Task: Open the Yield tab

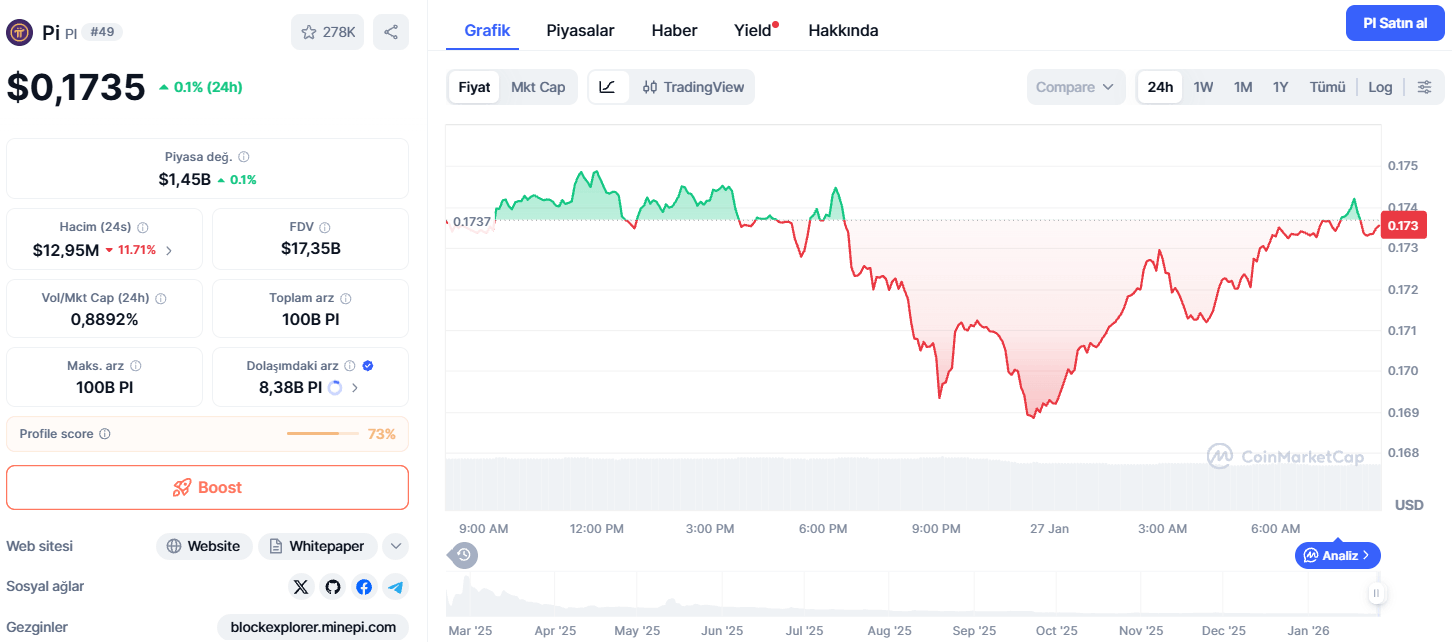Action: pos(753,30)
